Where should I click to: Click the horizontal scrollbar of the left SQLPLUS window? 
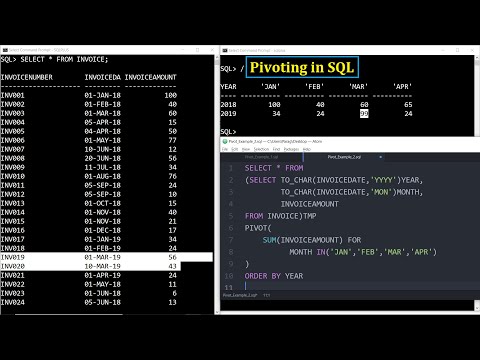tap(68, 314)
